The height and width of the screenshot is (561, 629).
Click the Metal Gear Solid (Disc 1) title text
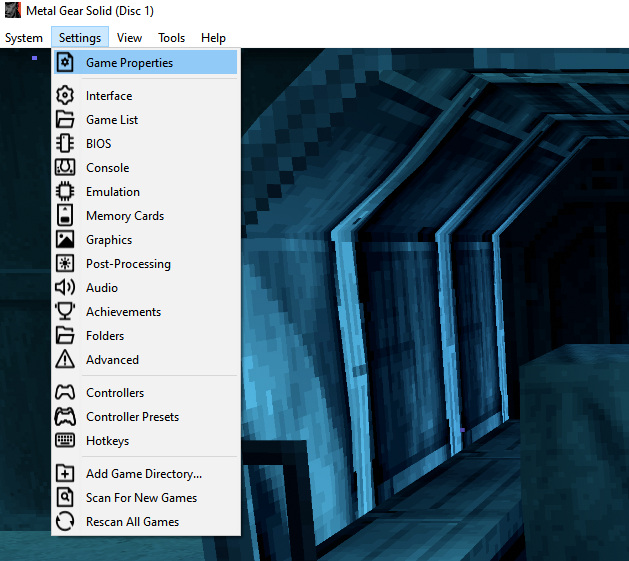(90, 11)
